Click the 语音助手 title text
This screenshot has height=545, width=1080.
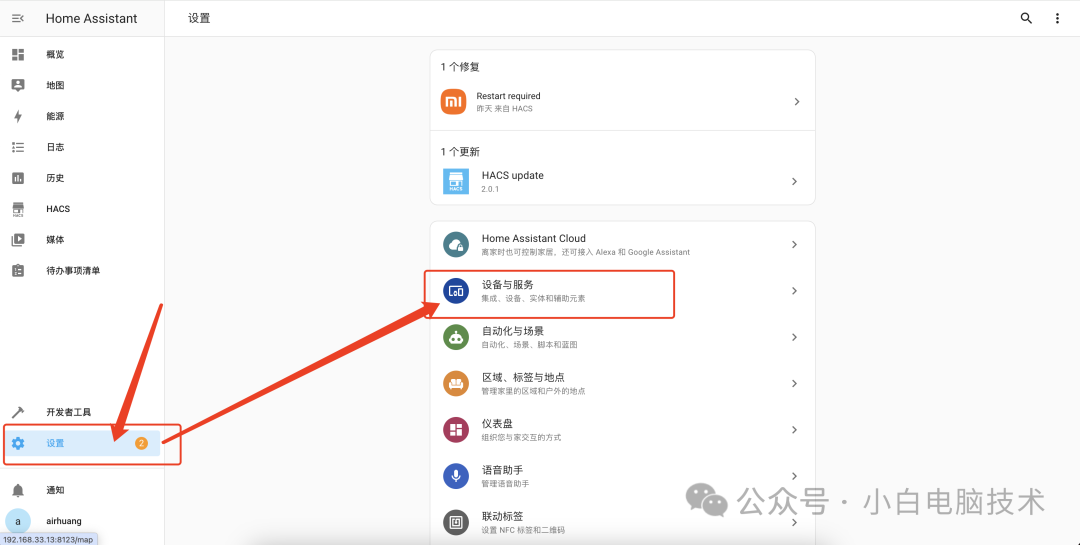502,470
